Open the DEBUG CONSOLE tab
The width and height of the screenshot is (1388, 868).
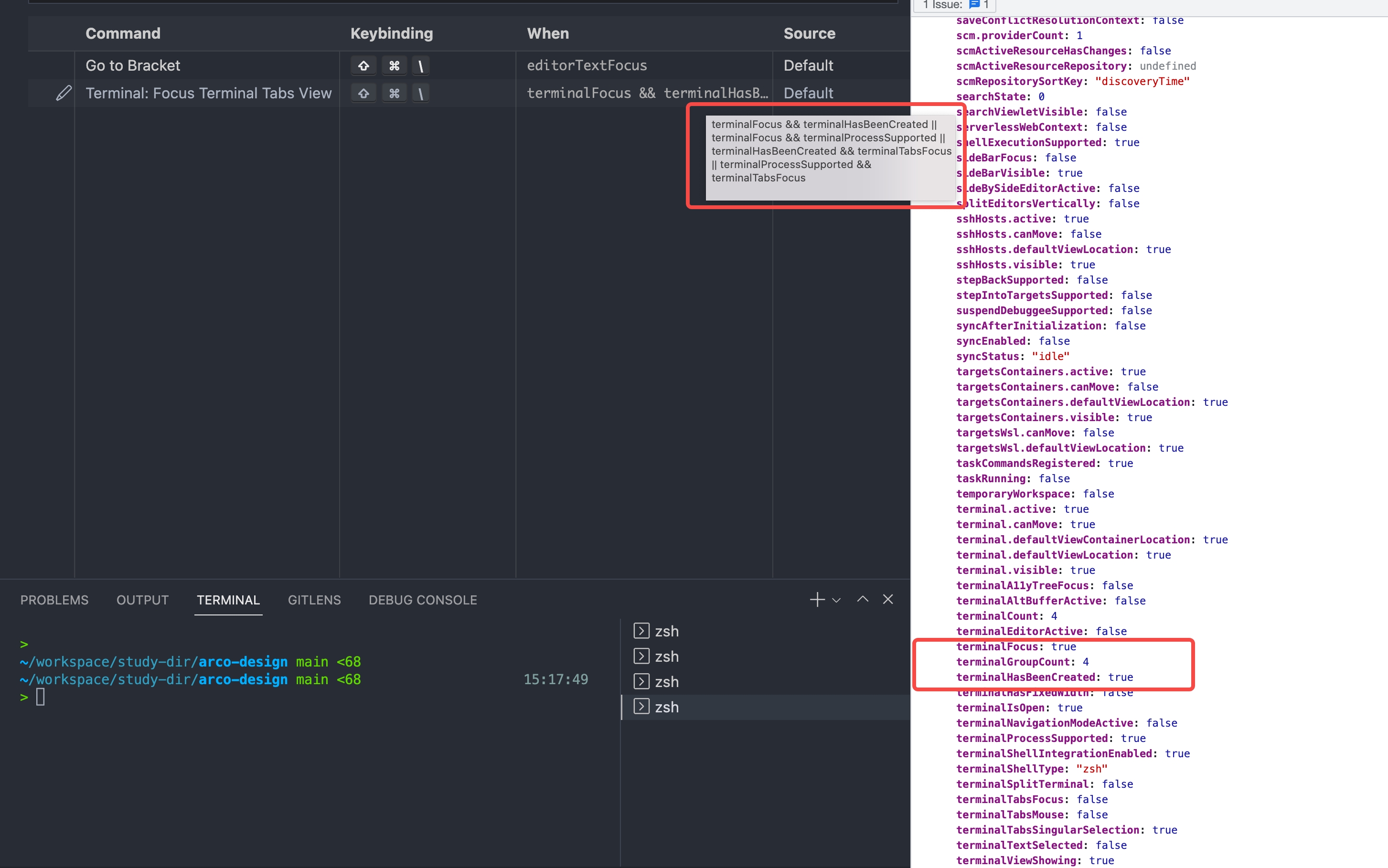[422, 600]
